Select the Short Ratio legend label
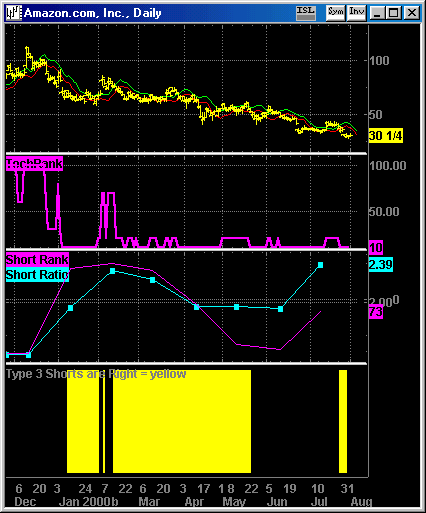 coord(37,275)
